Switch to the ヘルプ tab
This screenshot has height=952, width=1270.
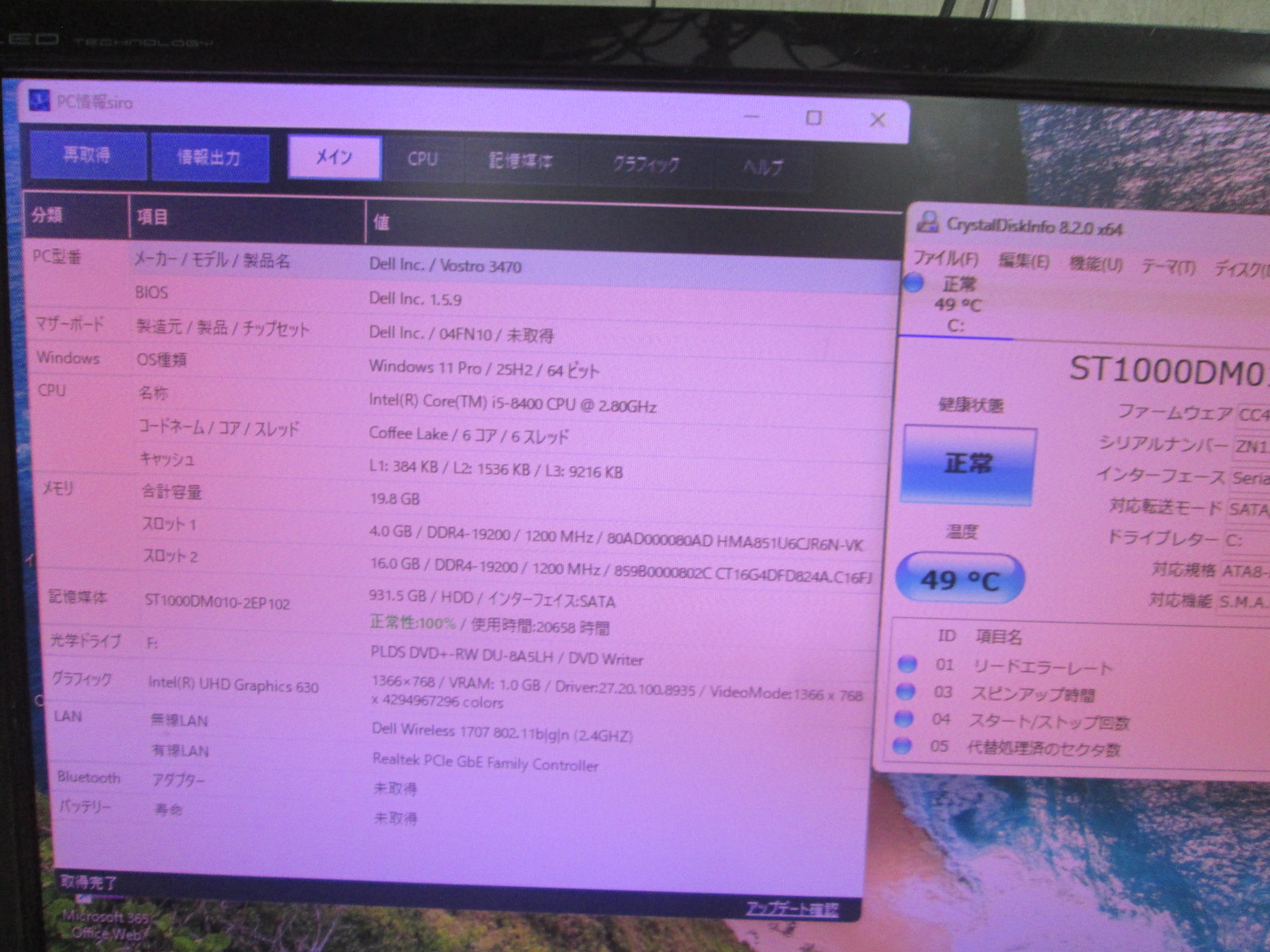pos(763,167)
